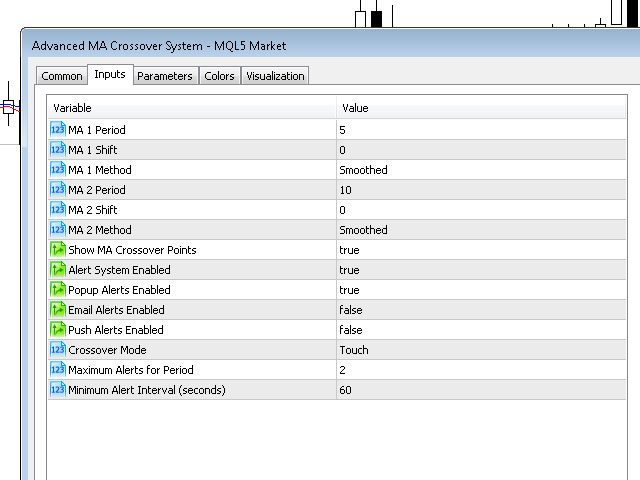Click the integer icon beside Minimum Alert Interval
Viewport: 640px width, 480px height.
[58, 389]
